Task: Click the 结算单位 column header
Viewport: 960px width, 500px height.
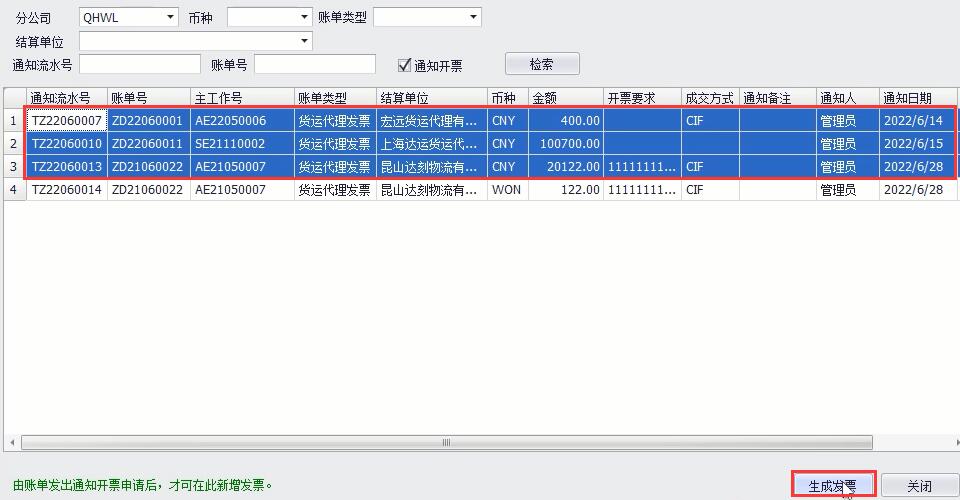Action: [432, 98]
